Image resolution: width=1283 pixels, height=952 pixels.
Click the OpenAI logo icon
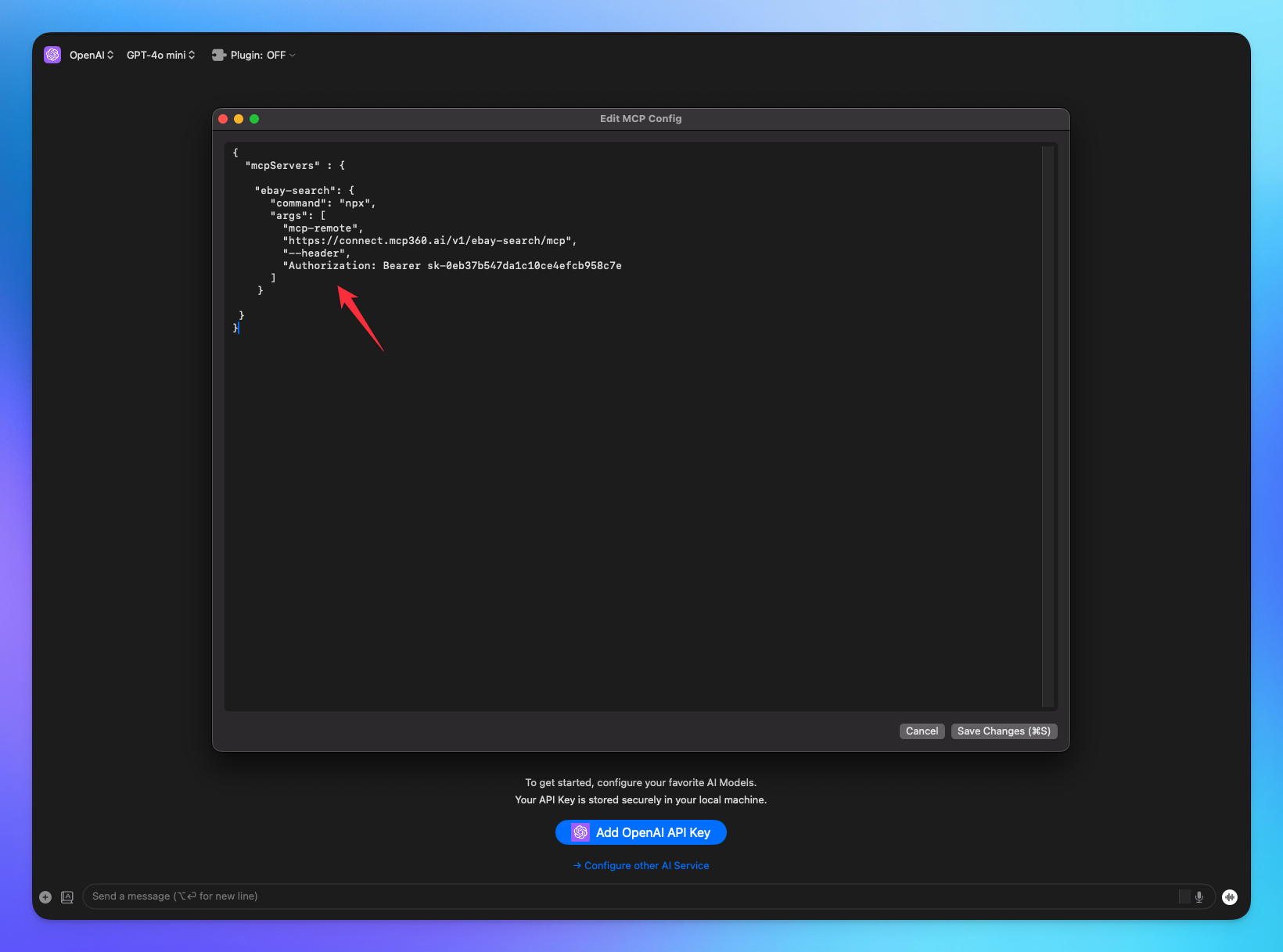pos(52,55)
